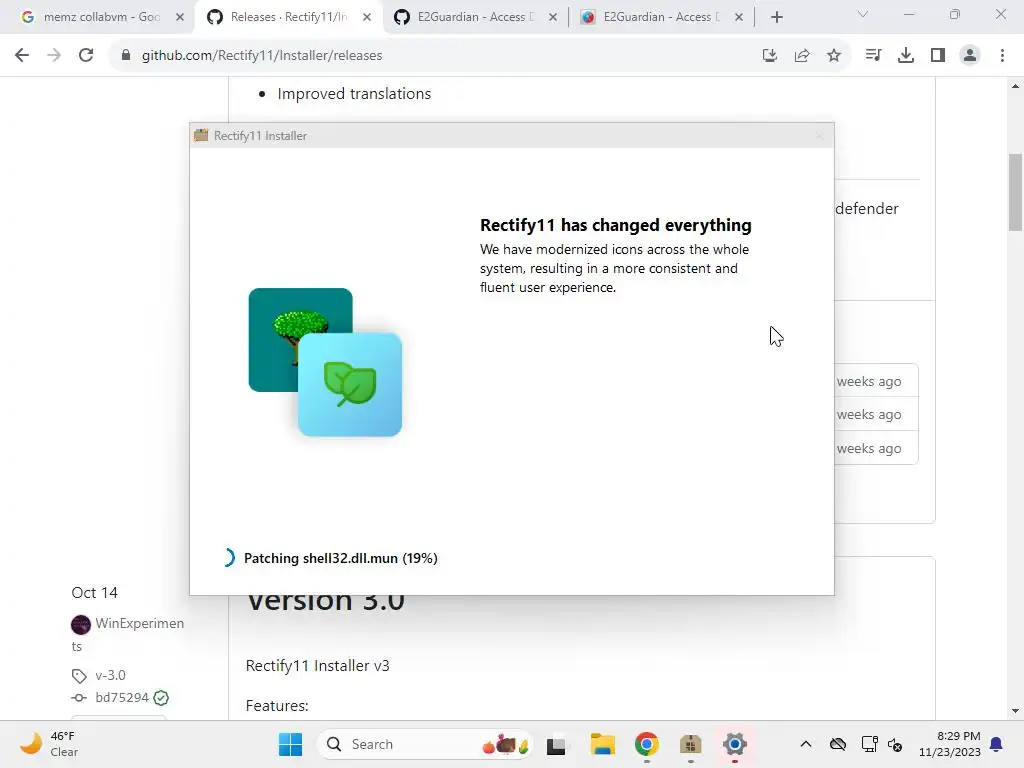
Task: Open the Rectify11 installer taskbar icon
Action: (690, 744)
